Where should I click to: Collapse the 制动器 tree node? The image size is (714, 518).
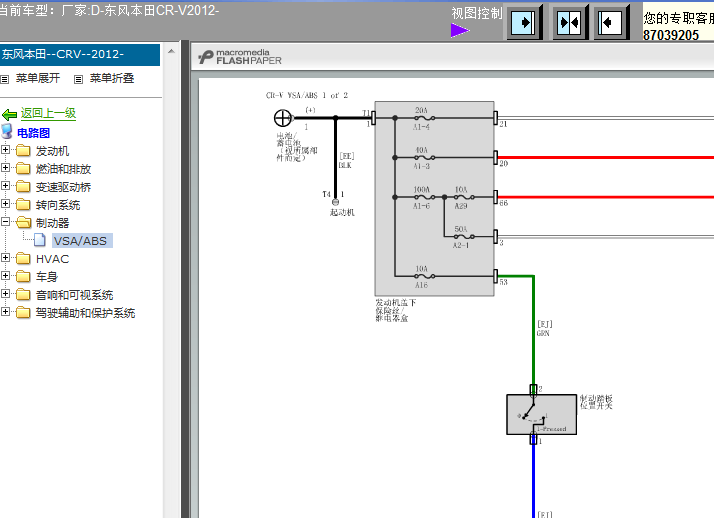[5, 222]
